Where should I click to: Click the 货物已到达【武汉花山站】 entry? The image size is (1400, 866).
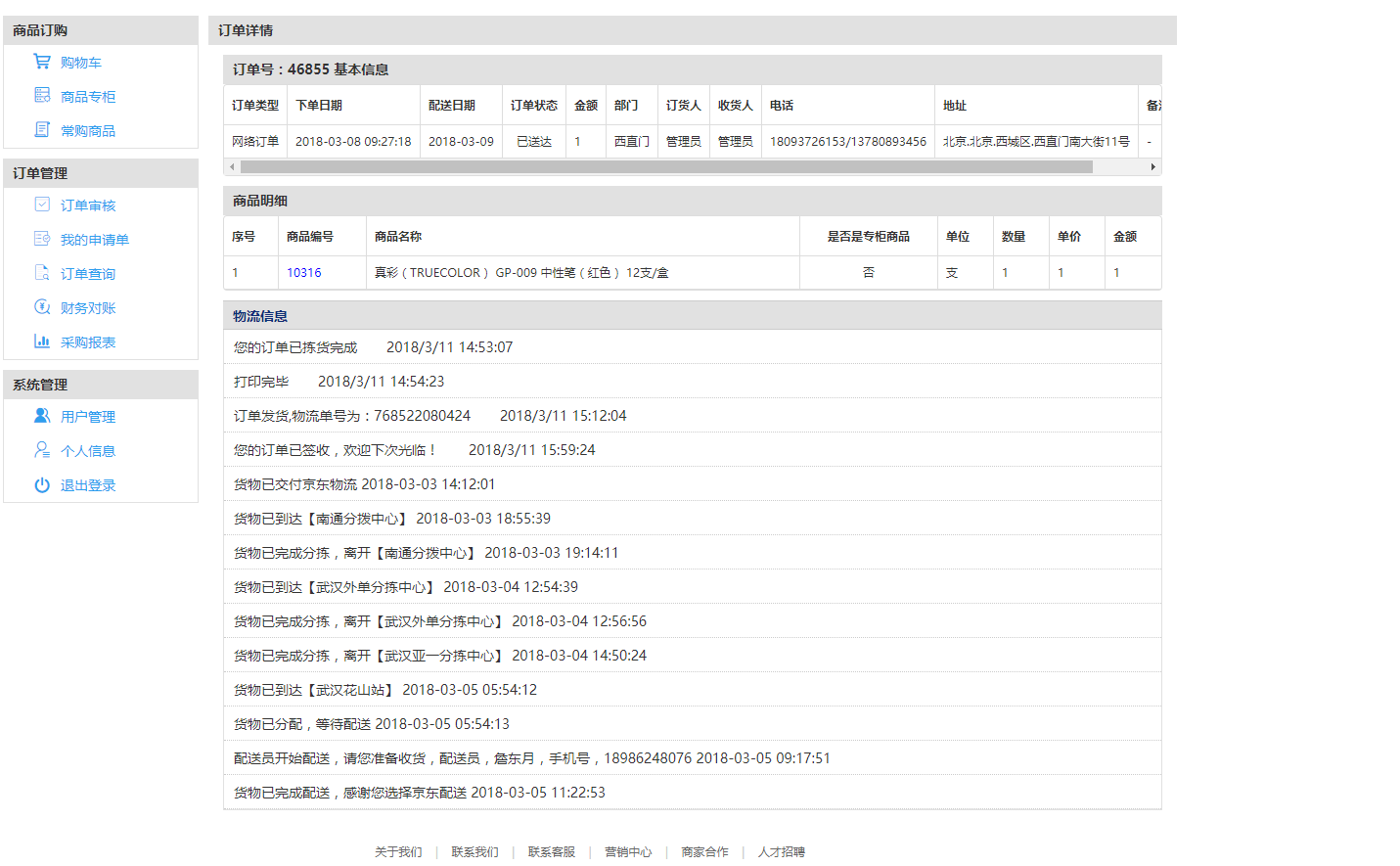coord(693,690)
